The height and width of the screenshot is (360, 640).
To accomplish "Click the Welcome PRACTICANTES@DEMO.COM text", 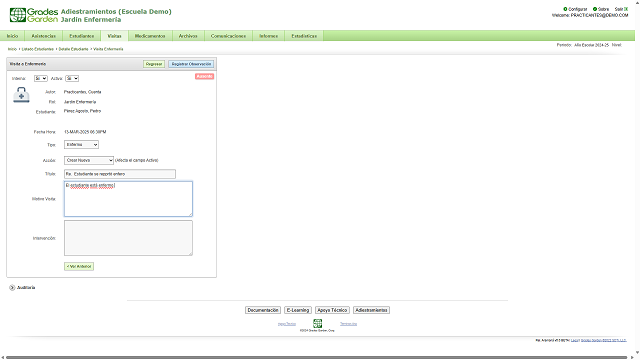I will [x=590, y=15].
